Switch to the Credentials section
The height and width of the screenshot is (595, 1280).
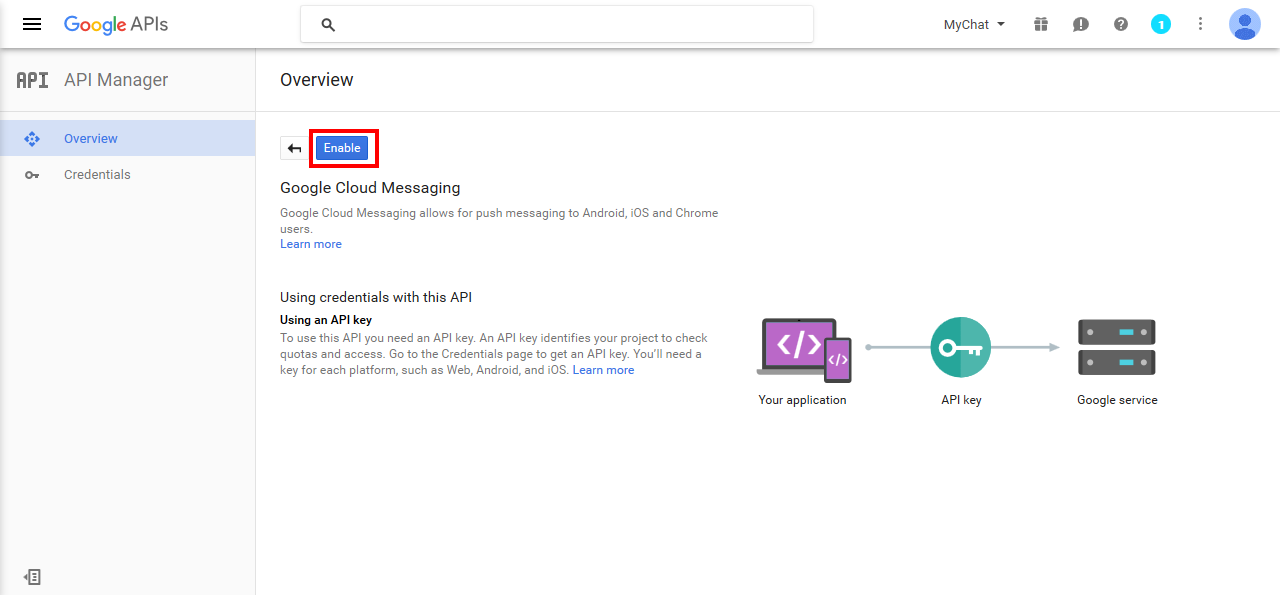97,174
